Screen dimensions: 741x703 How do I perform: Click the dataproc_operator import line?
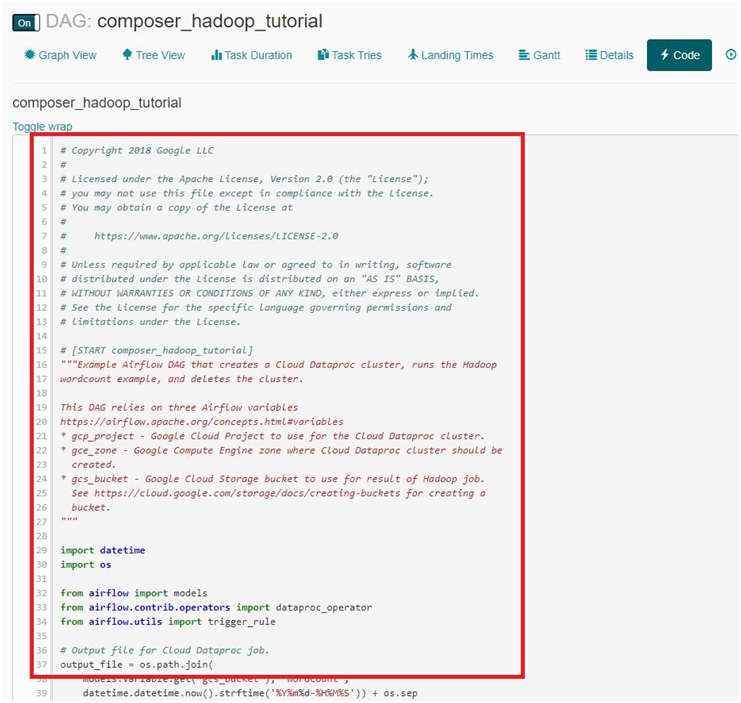tap(216, 608)
